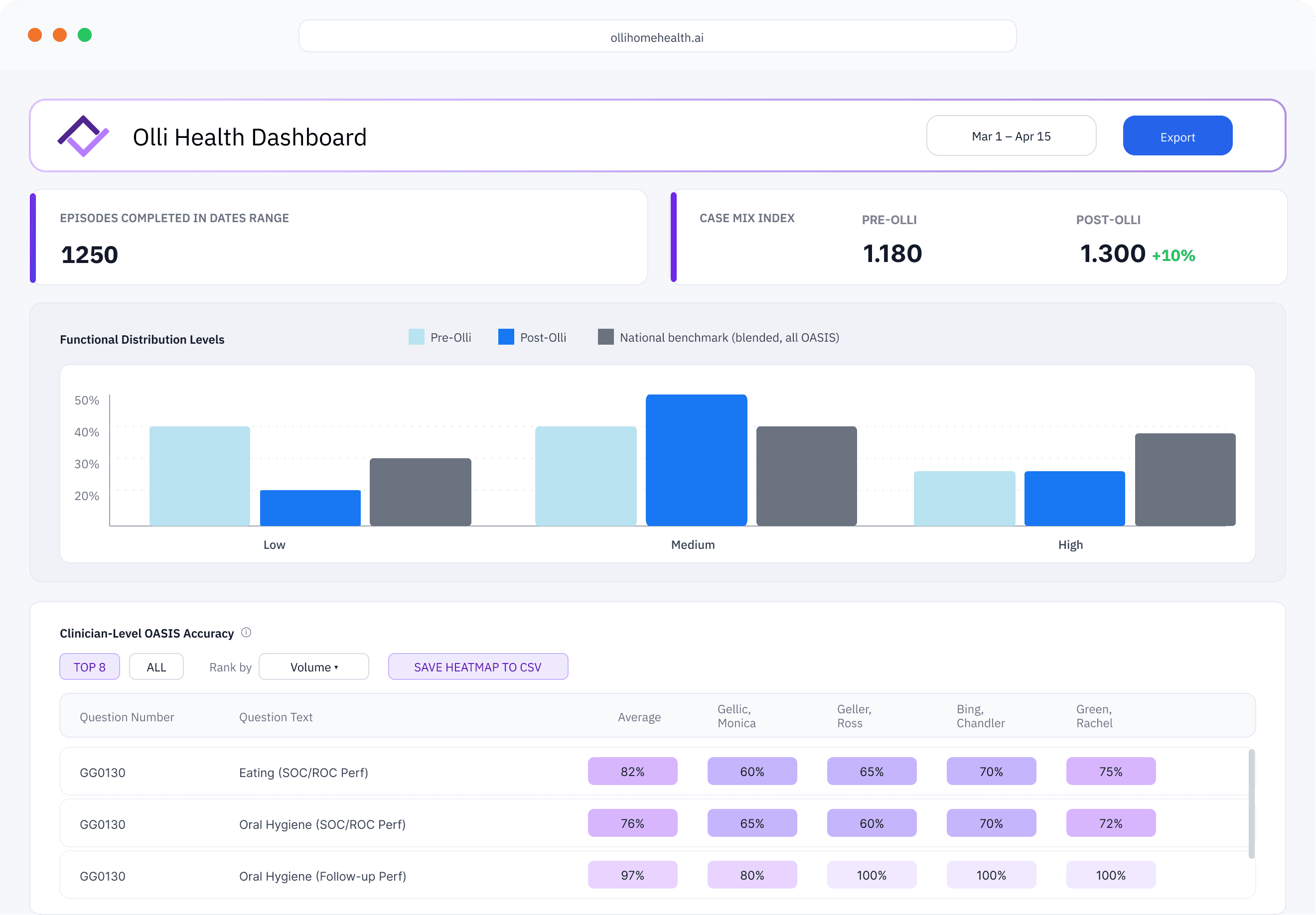Screen dimensions: 1316x915
Task: Open the Mar 1 – Apr 15 date range picker
Action: (1011, 136)
